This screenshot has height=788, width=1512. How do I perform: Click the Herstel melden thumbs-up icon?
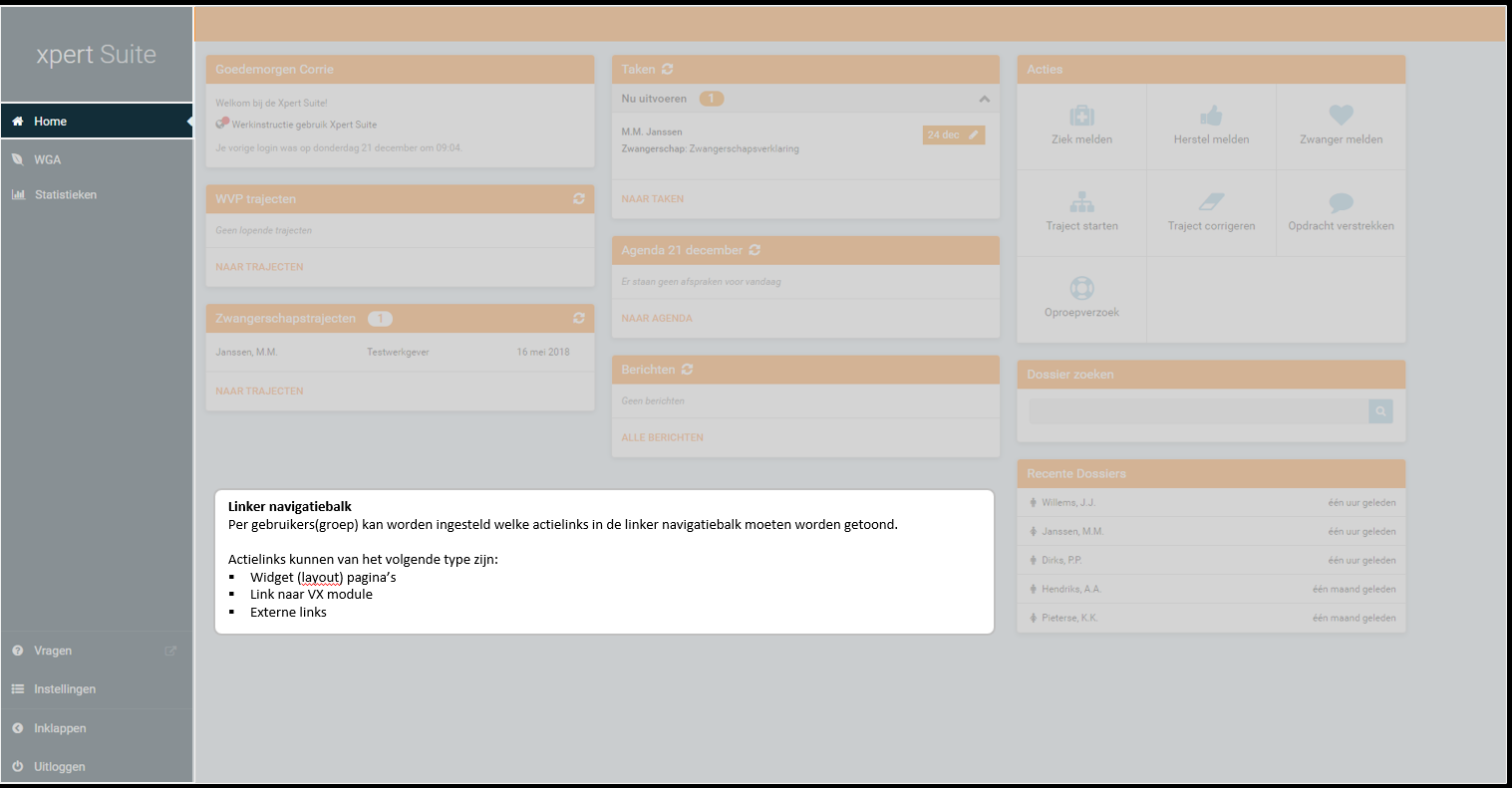coord(1211,116)
